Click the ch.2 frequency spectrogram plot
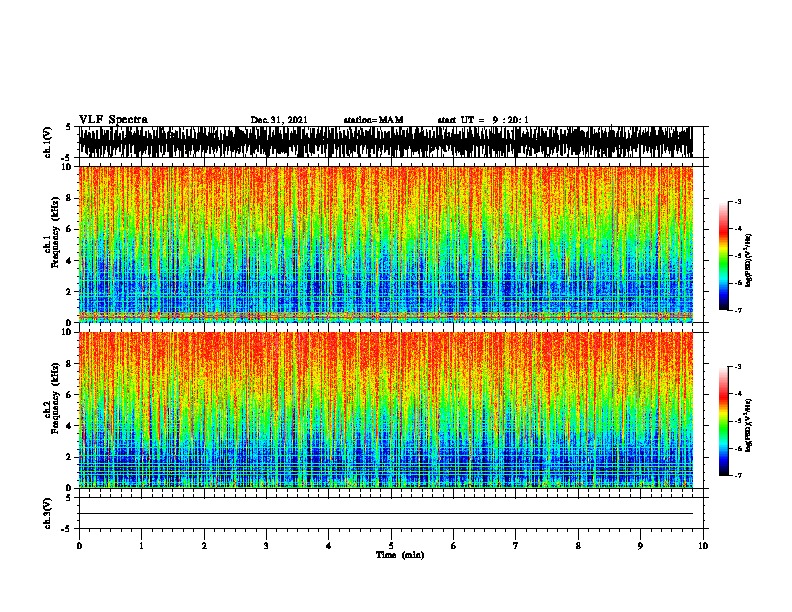The width and height of the screenshot is (792, 612). coord(385,410)
